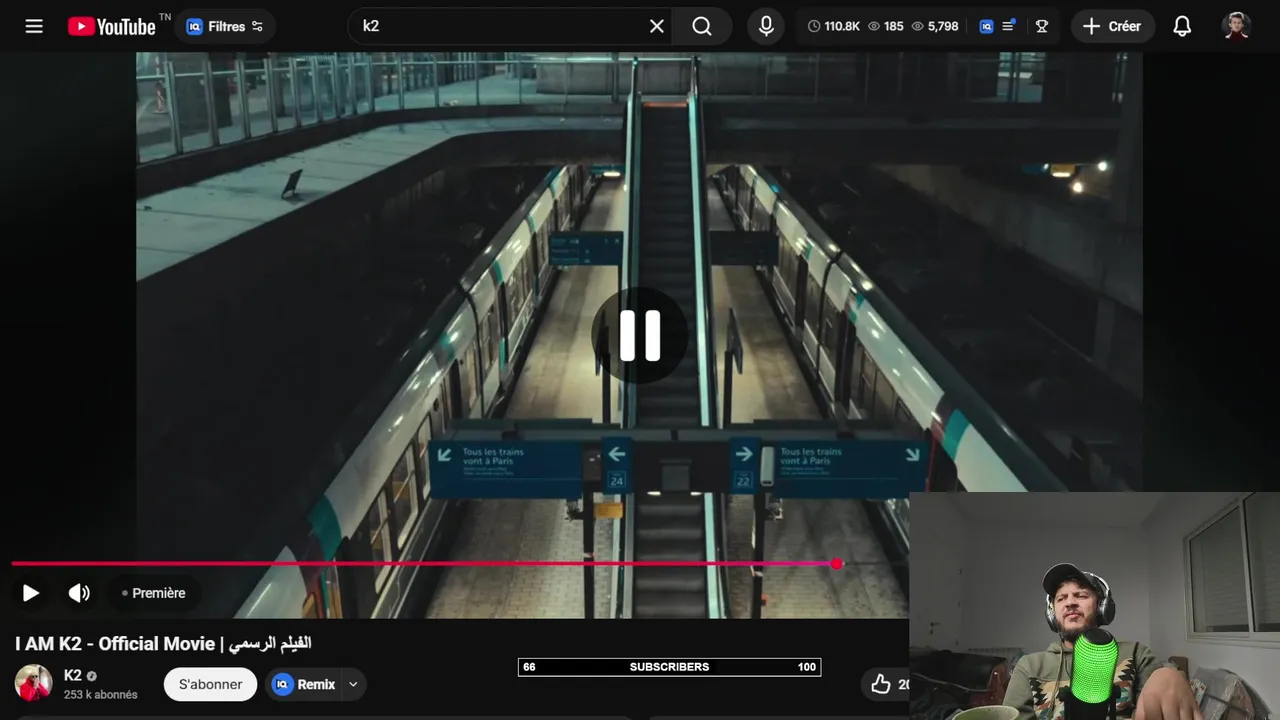Like the video with thumbs-up
The height and width of the screenshot is (720, 1280).
click(x=881, y=684)
